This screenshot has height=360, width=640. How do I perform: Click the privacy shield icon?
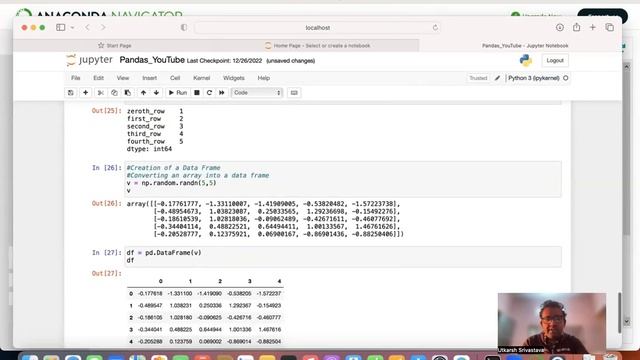[x=184, y=27]
